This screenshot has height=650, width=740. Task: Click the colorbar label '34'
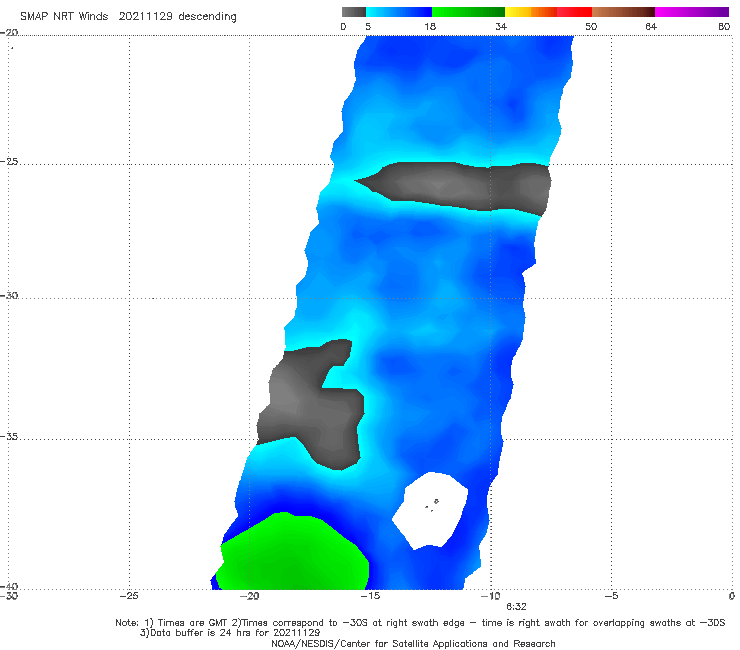(x=501, y=27)
